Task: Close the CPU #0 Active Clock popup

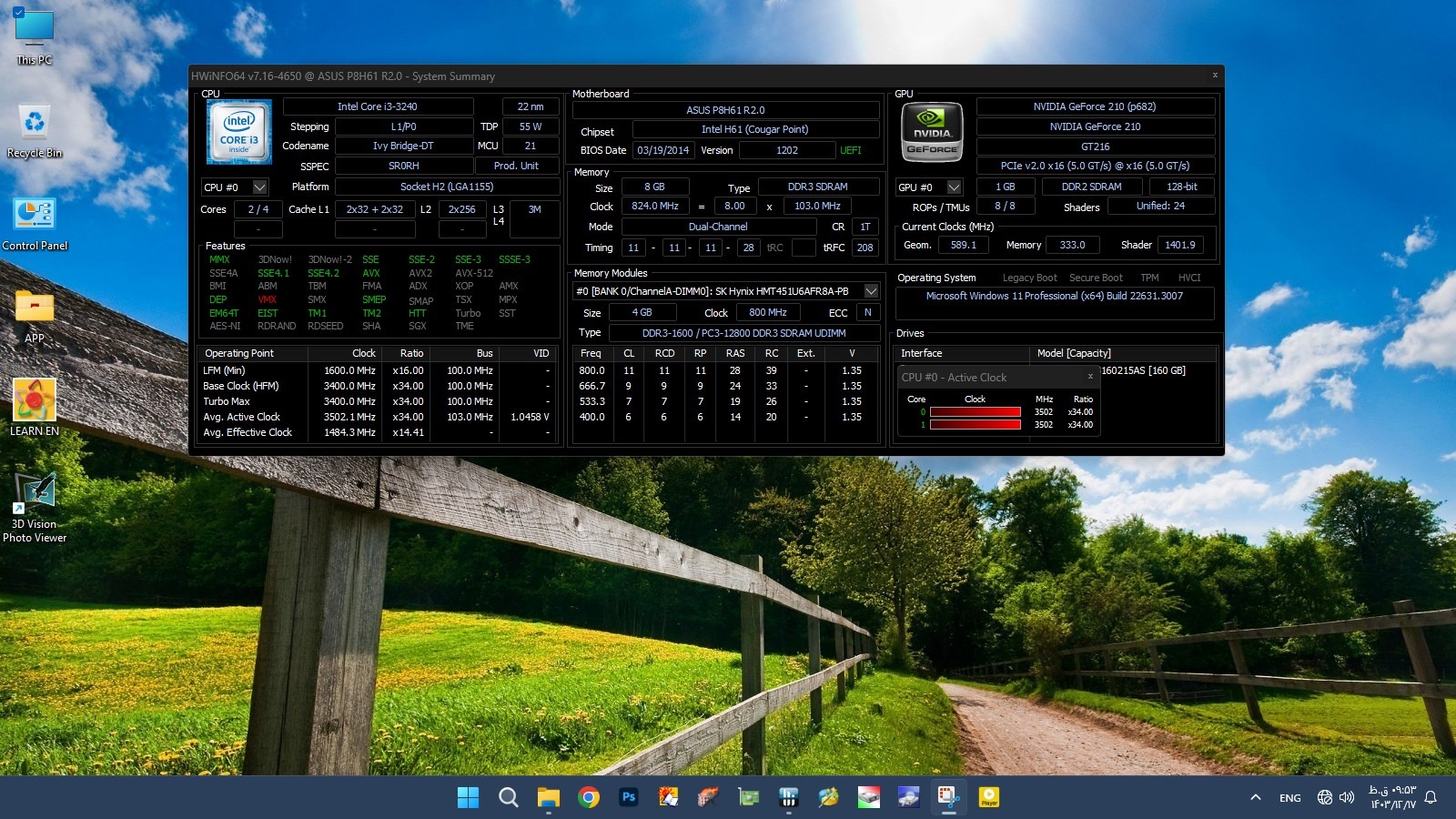Action: point(1090,377)
